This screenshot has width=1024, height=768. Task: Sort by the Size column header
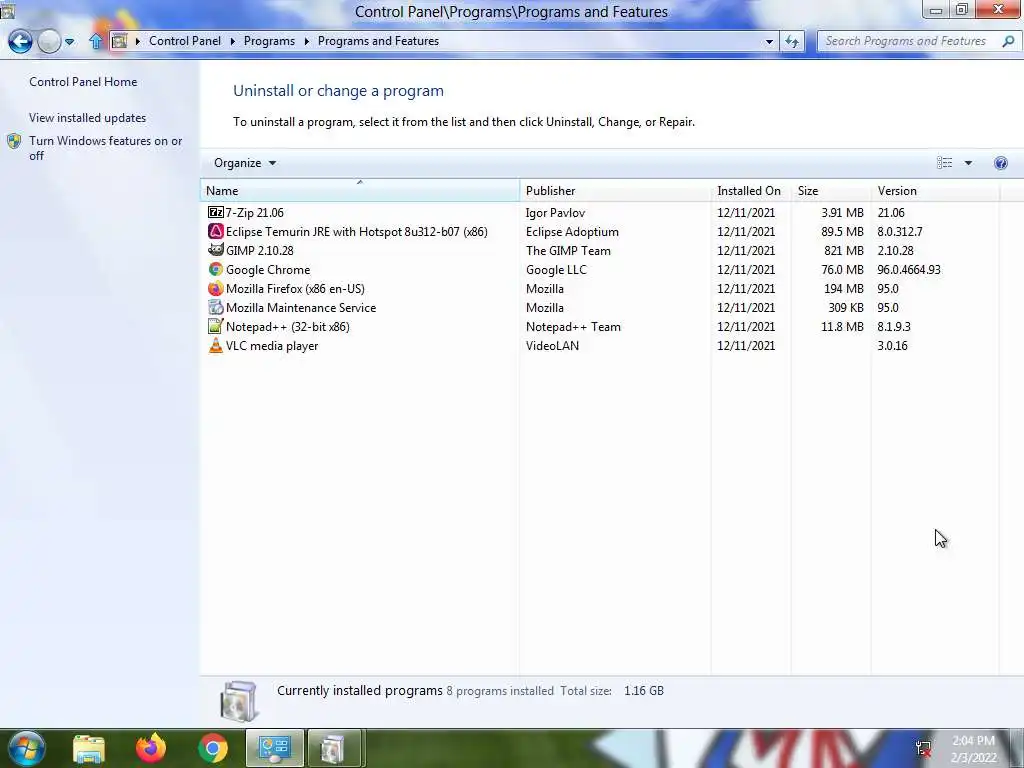click(831, 191)
